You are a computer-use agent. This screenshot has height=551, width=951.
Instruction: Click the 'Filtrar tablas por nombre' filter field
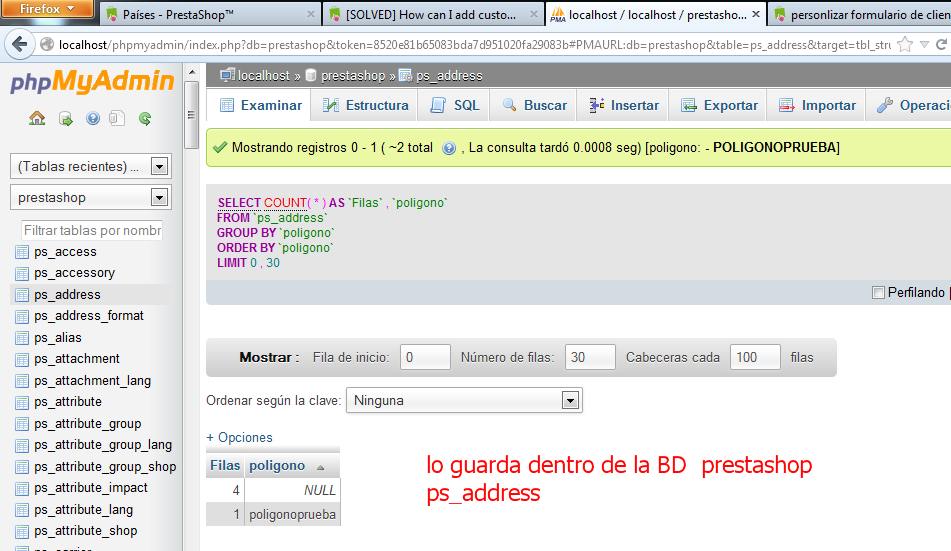92,231
